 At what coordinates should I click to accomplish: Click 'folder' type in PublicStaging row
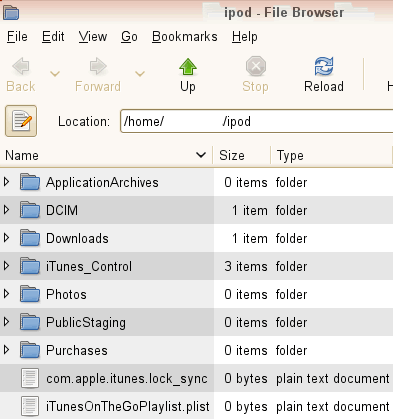tap(291, 322)
